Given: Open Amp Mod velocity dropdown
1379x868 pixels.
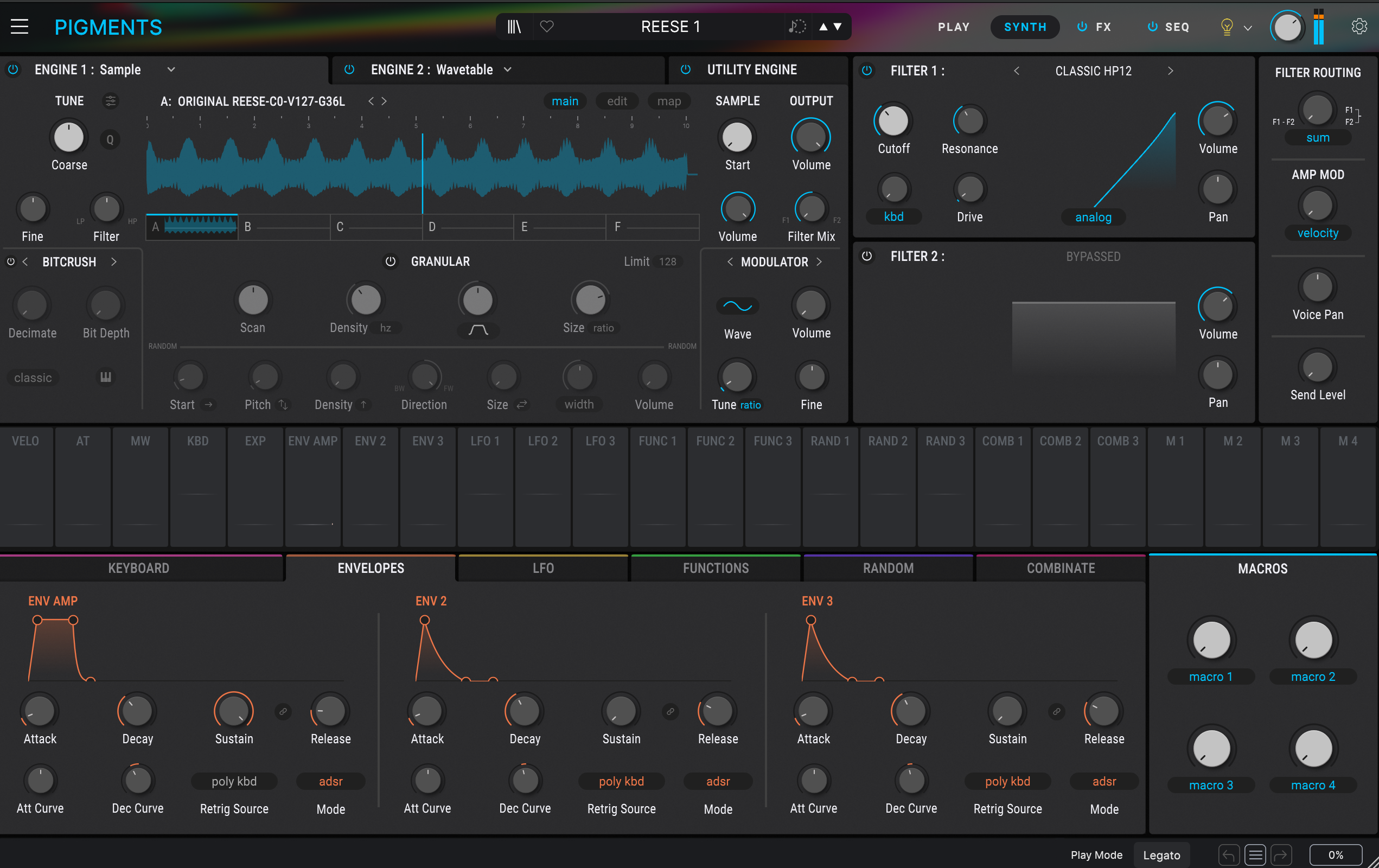Looking at the screenshot, I should [x=1317, y=233].
